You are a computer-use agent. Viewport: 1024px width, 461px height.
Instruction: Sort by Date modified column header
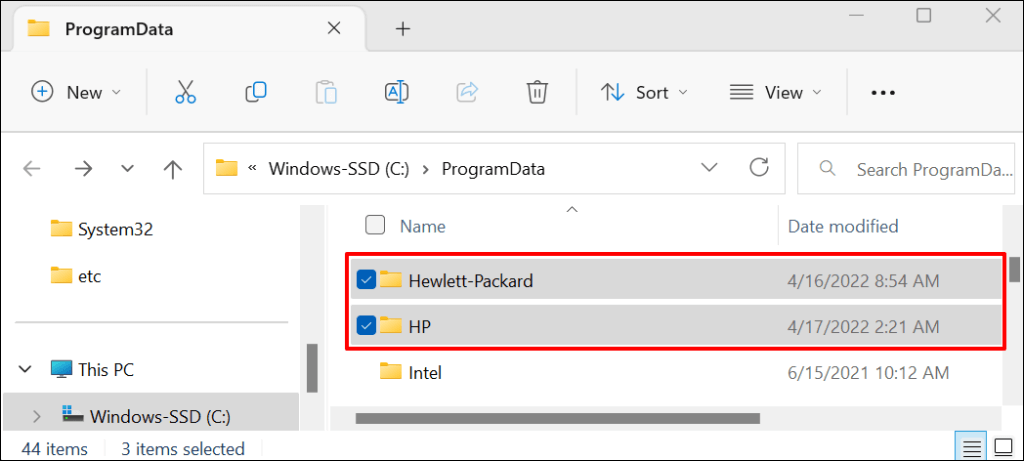pyautogui.click(x=843, y=226)
